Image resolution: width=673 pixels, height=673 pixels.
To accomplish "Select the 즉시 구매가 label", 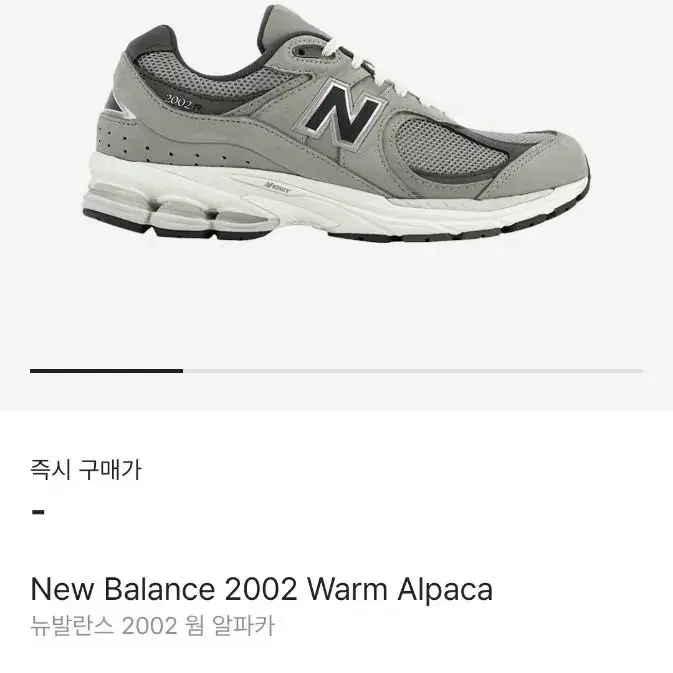I will click(85, 470).
